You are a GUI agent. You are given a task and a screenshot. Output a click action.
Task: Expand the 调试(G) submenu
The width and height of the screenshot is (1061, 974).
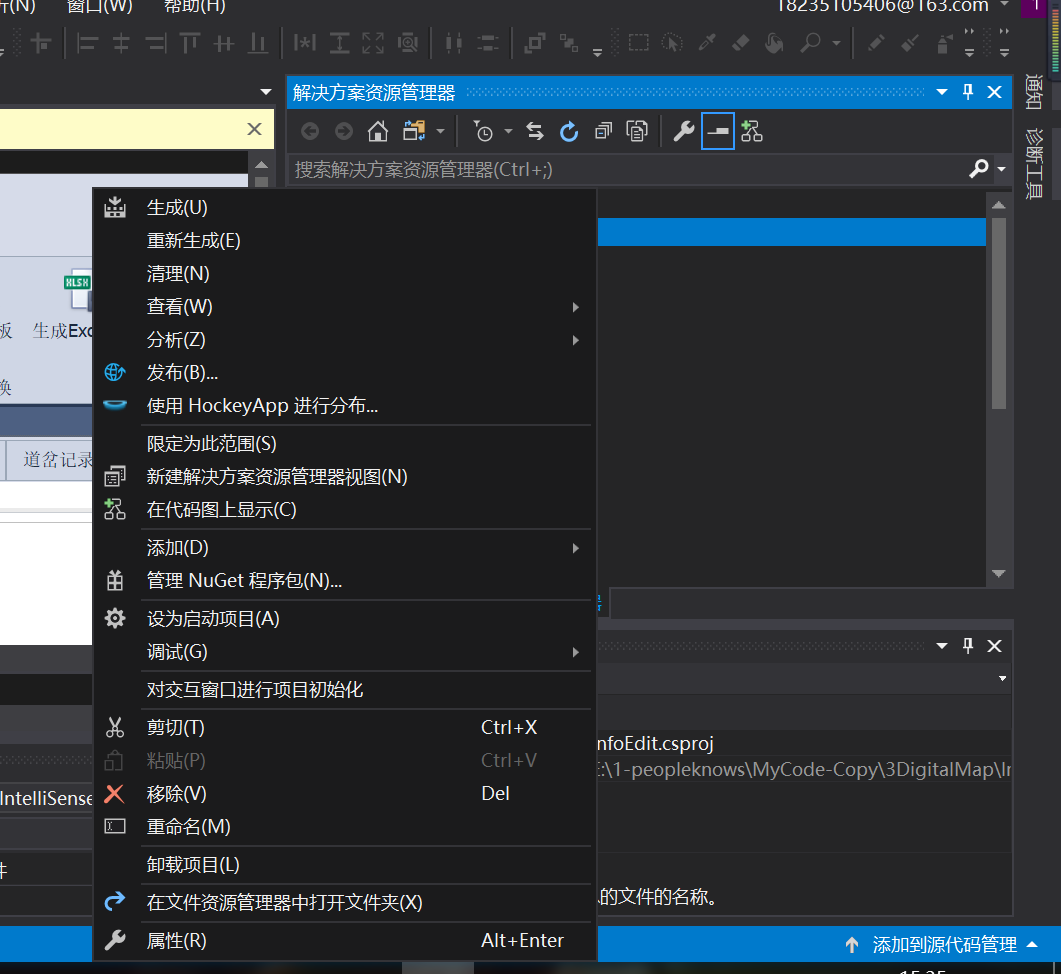345,652
